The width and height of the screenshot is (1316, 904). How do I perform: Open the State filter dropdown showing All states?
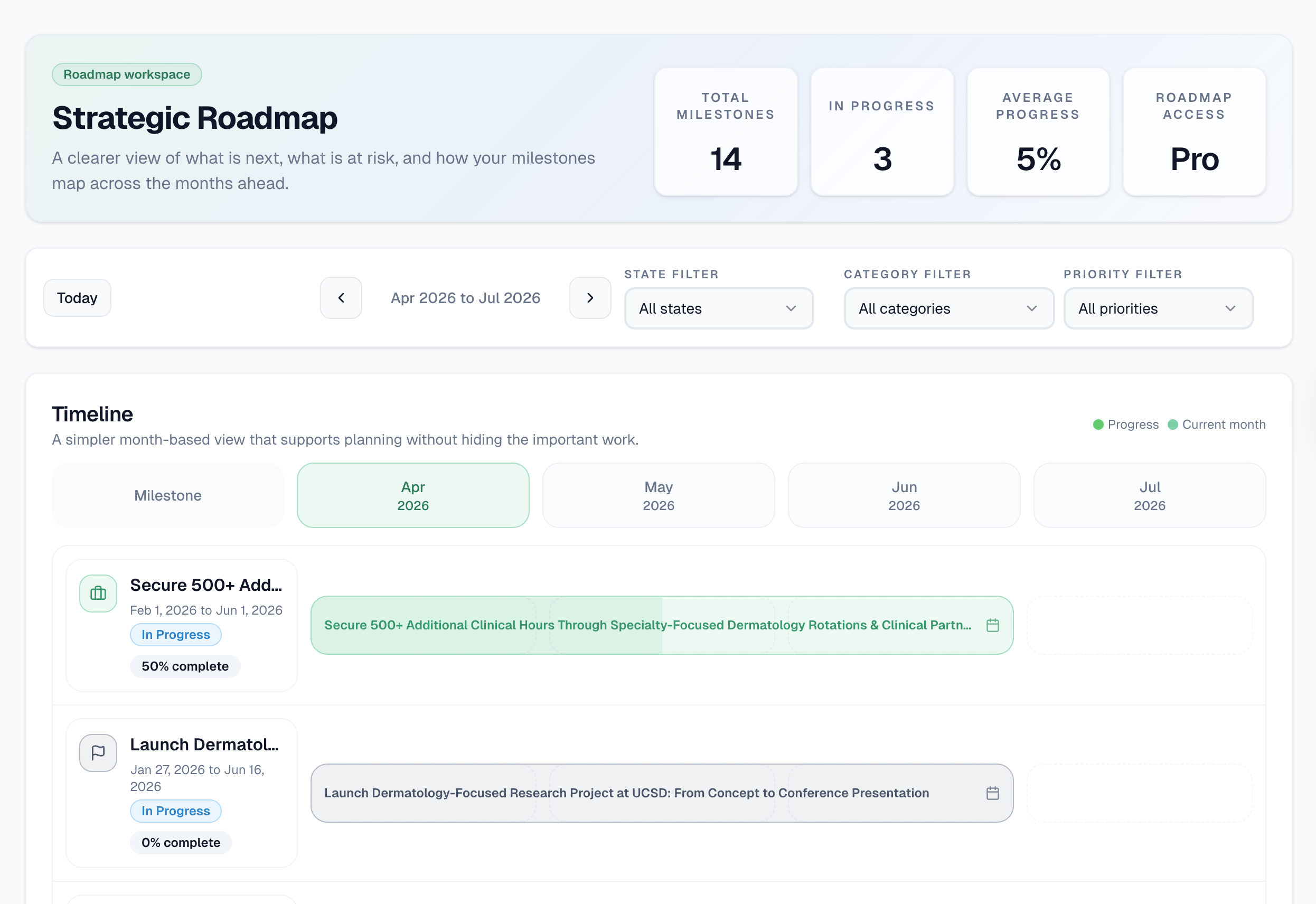pos(719,309)
